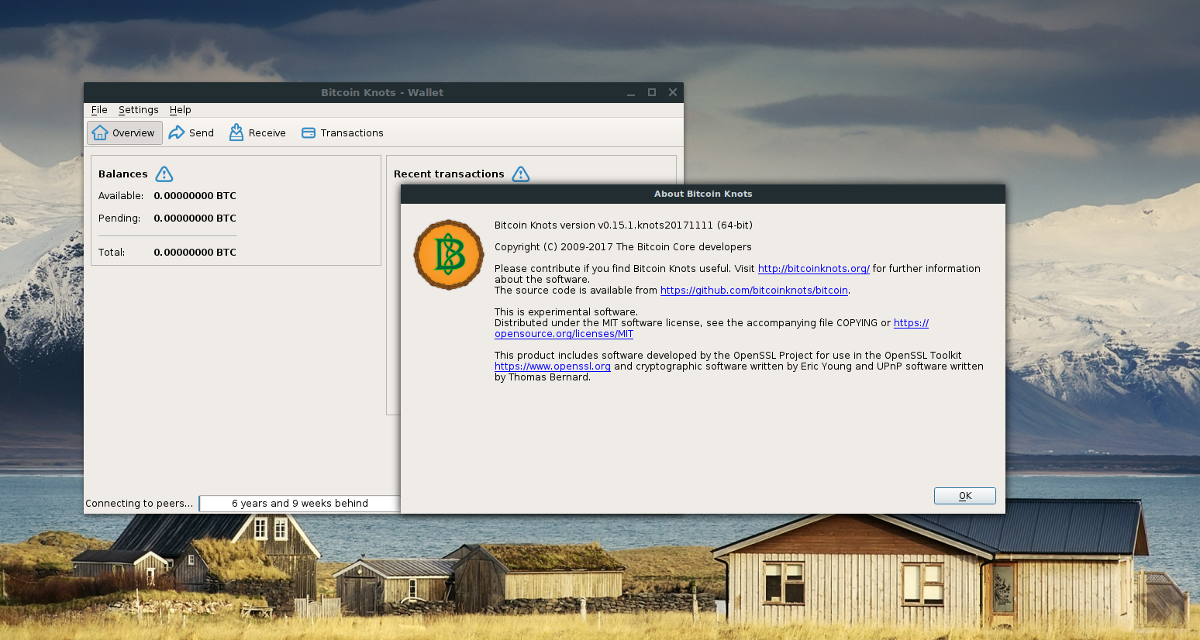Click the 'Connecting to peers...' status text
1200x640 pixels.
coord(139,503)
